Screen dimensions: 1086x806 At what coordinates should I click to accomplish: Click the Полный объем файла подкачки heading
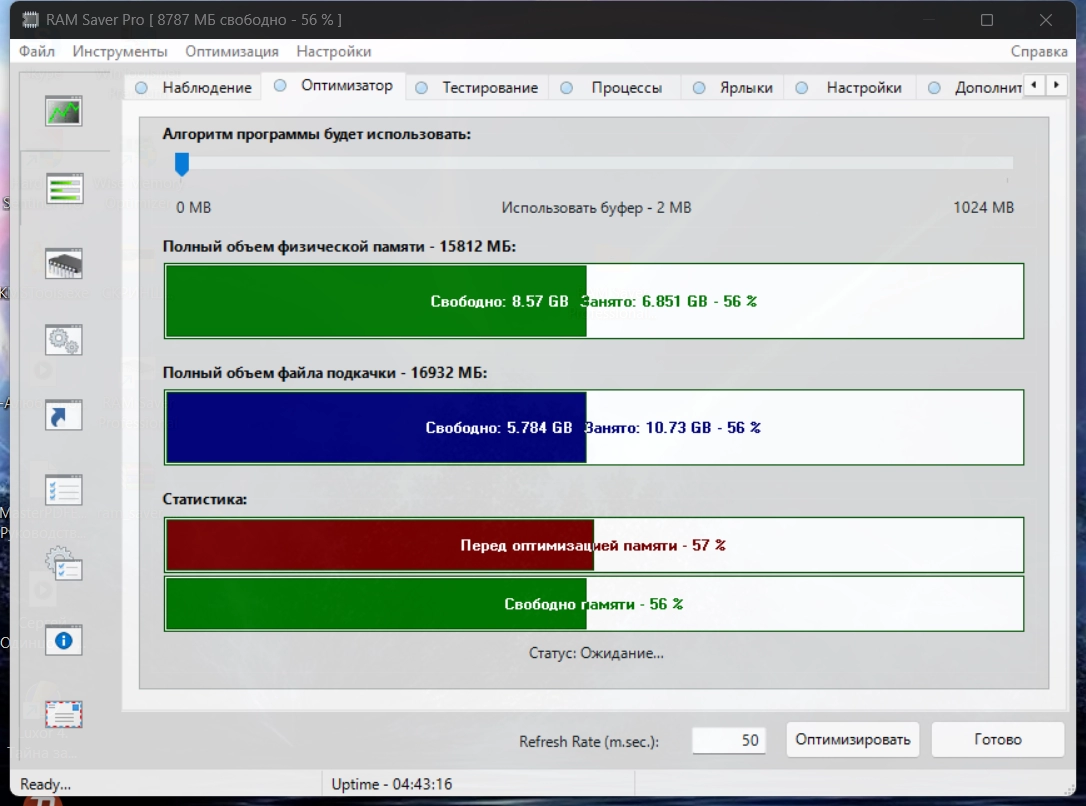point(325,373)
